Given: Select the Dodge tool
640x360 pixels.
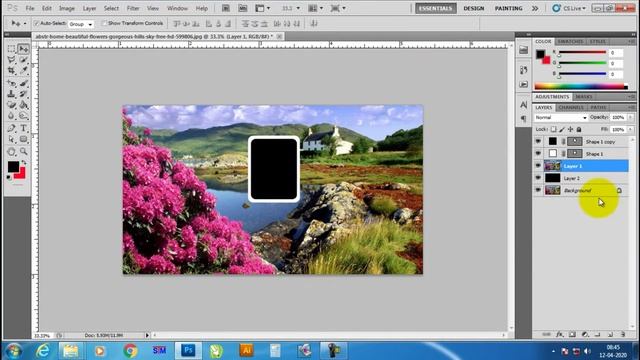Looking at the screenshot, I should [23, 116].
